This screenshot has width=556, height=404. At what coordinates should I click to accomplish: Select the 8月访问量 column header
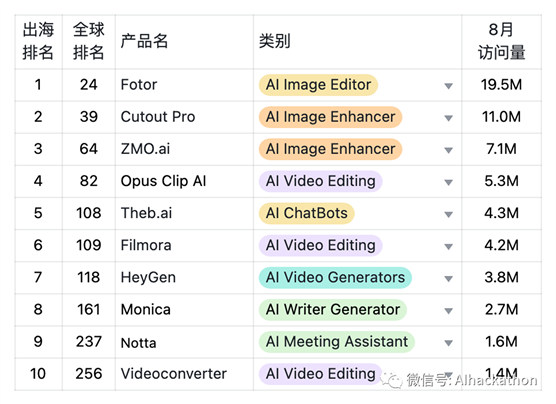coord(501,42)
